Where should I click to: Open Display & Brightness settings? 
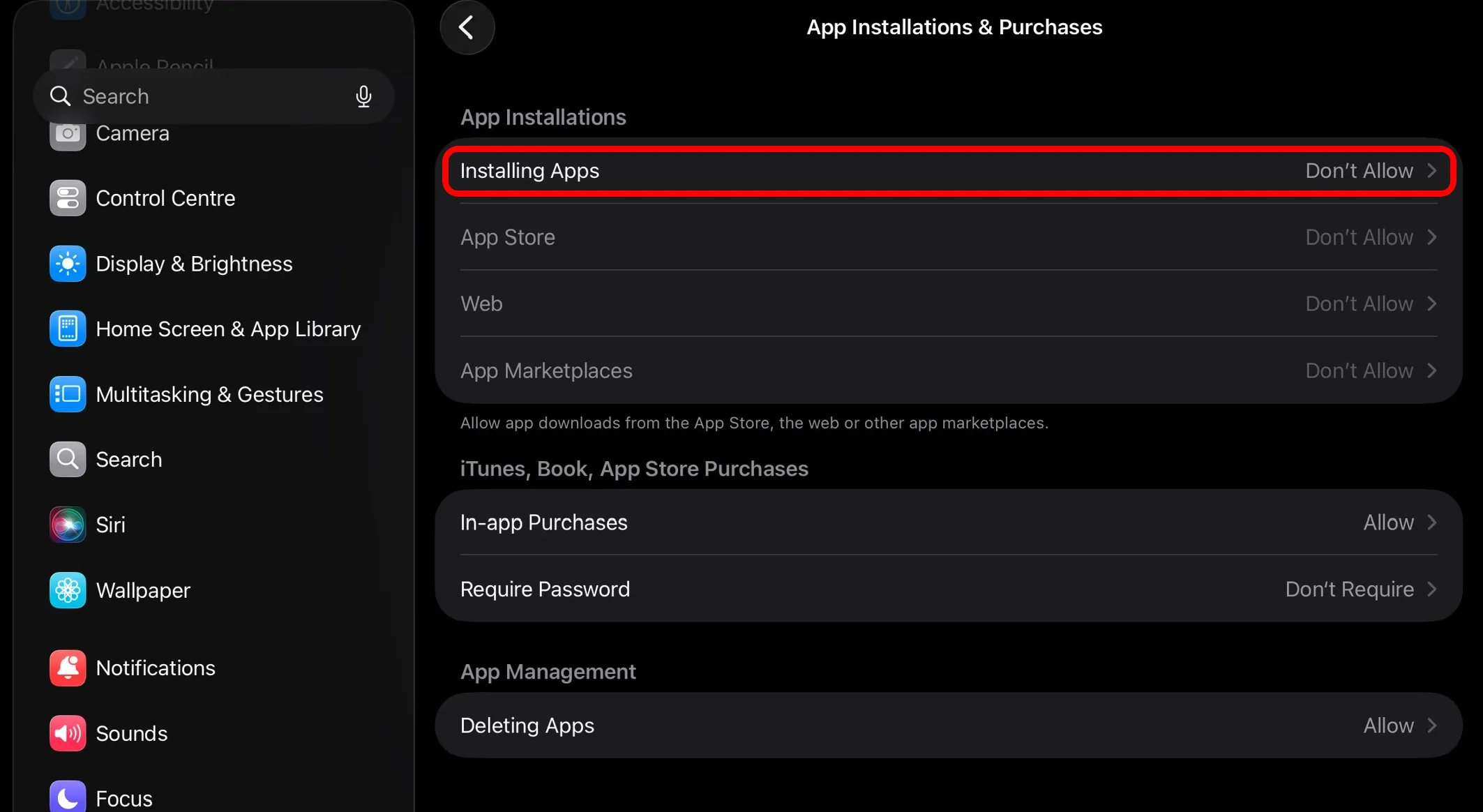click(213, 264)
